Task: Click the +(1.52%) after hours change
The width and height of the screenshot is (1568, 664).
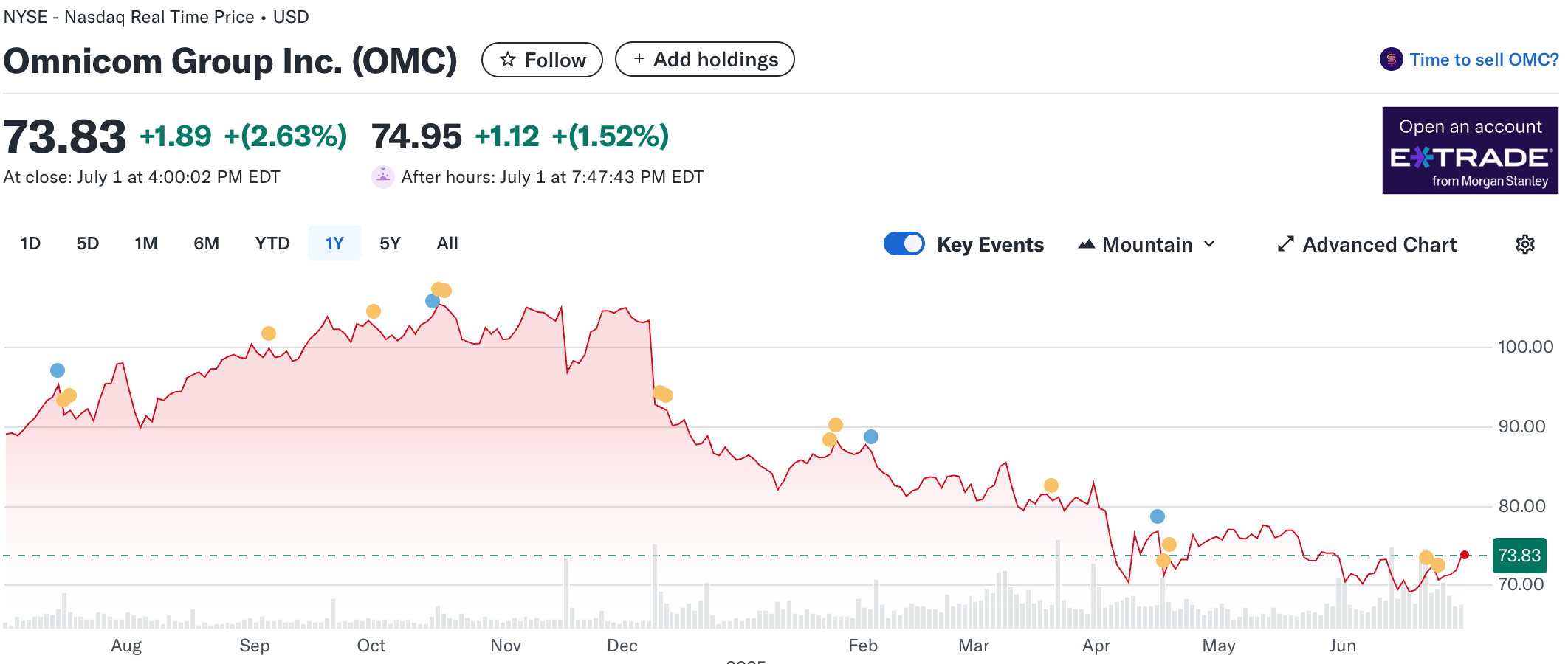Action: tap(611, 136)
